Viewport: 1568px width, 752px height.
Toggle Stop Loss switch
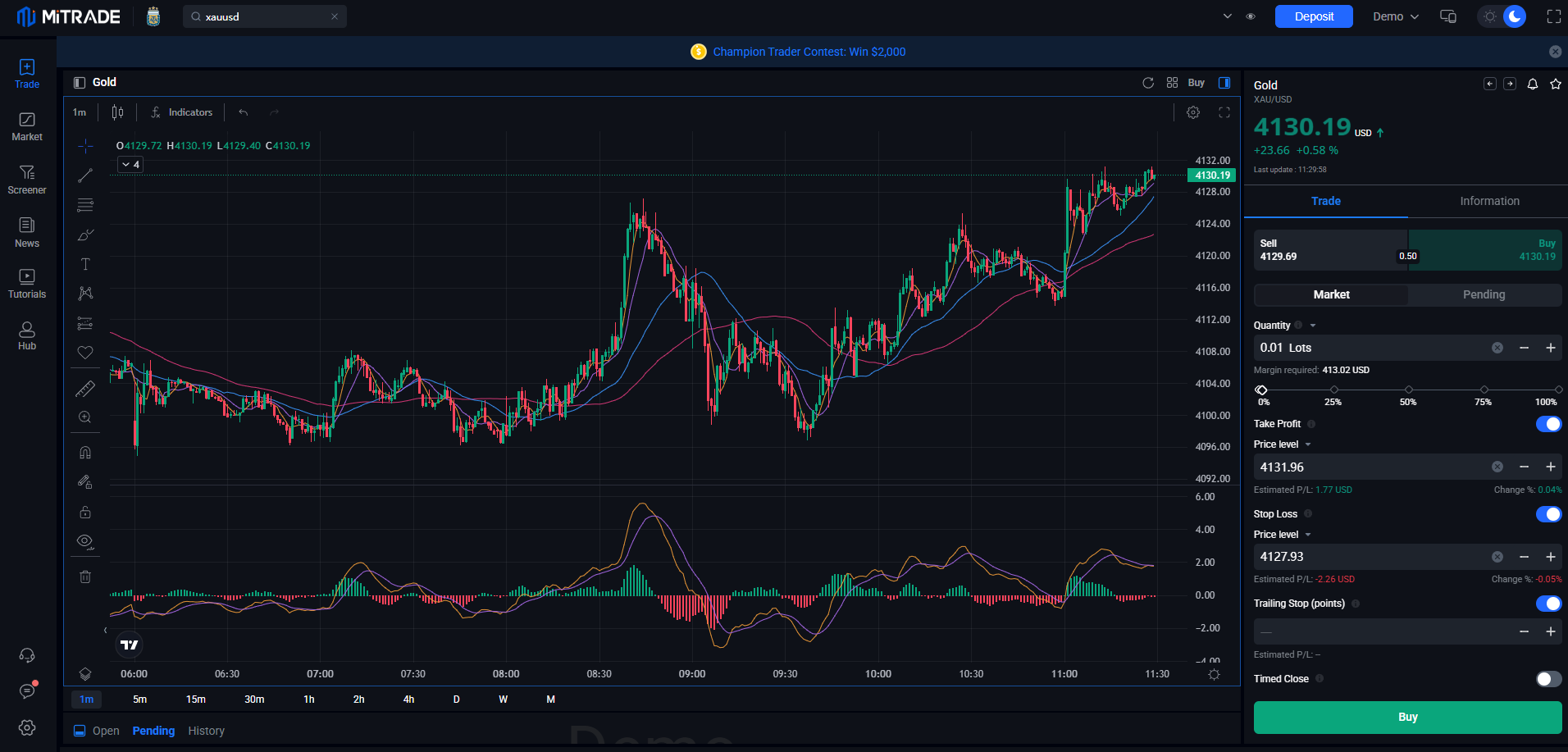coord(1548,514)
